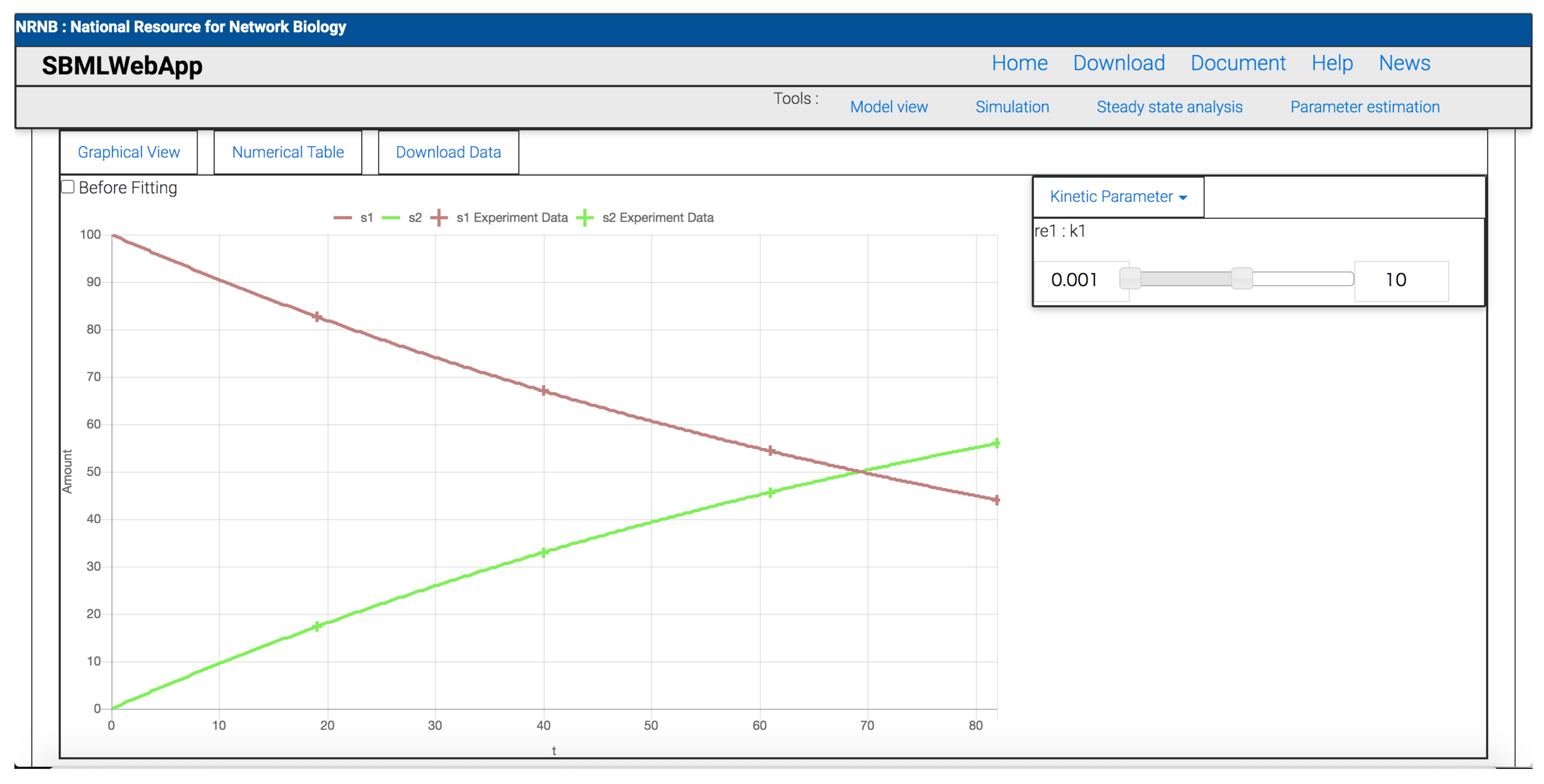This screenshot has width=1544, height=784.
Task: Click the s1 Experiment Data cross icon
Action: 439,218
